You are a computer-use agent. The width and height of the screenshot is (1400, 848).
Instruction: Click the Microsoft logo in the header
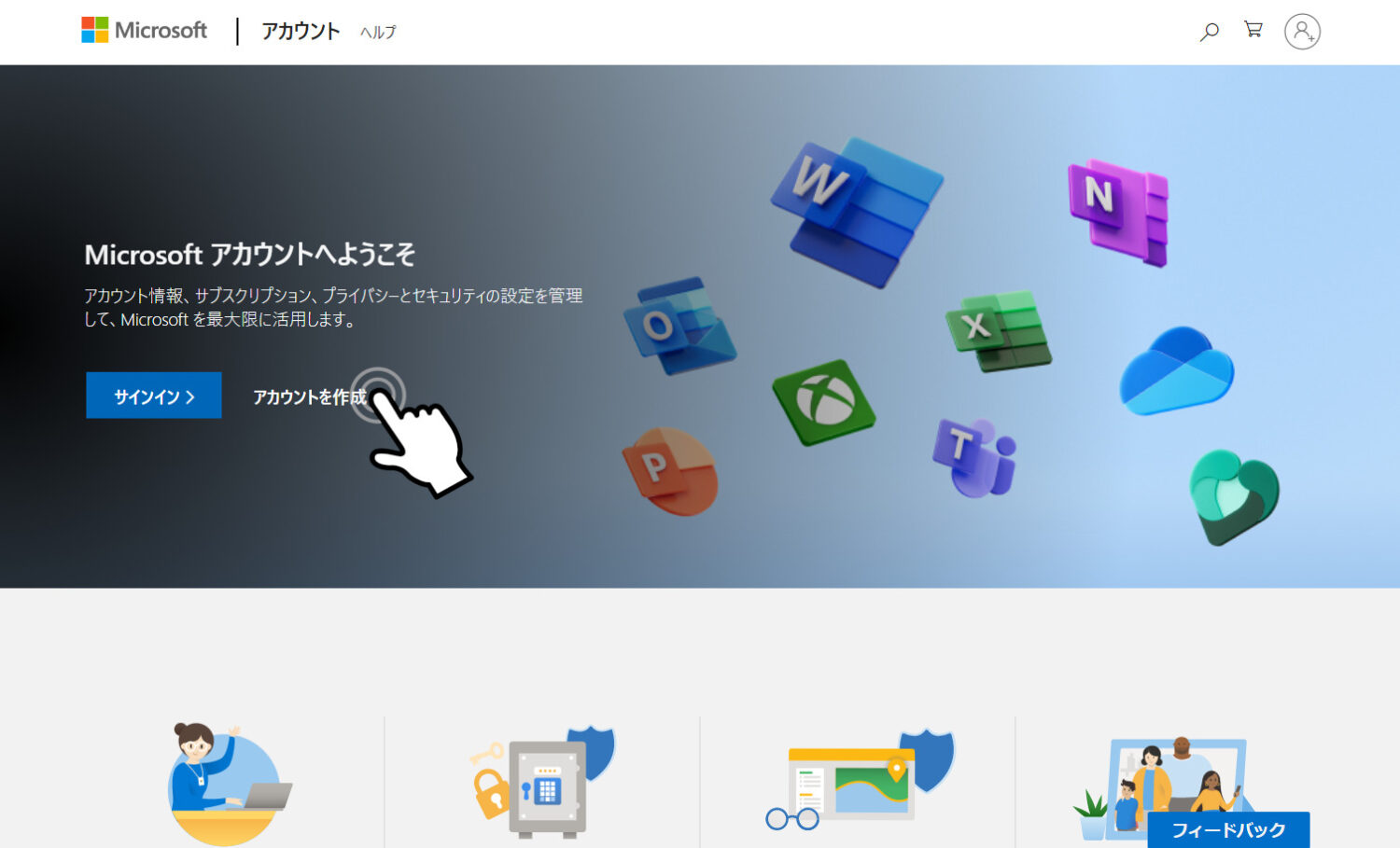click(145, 31)
